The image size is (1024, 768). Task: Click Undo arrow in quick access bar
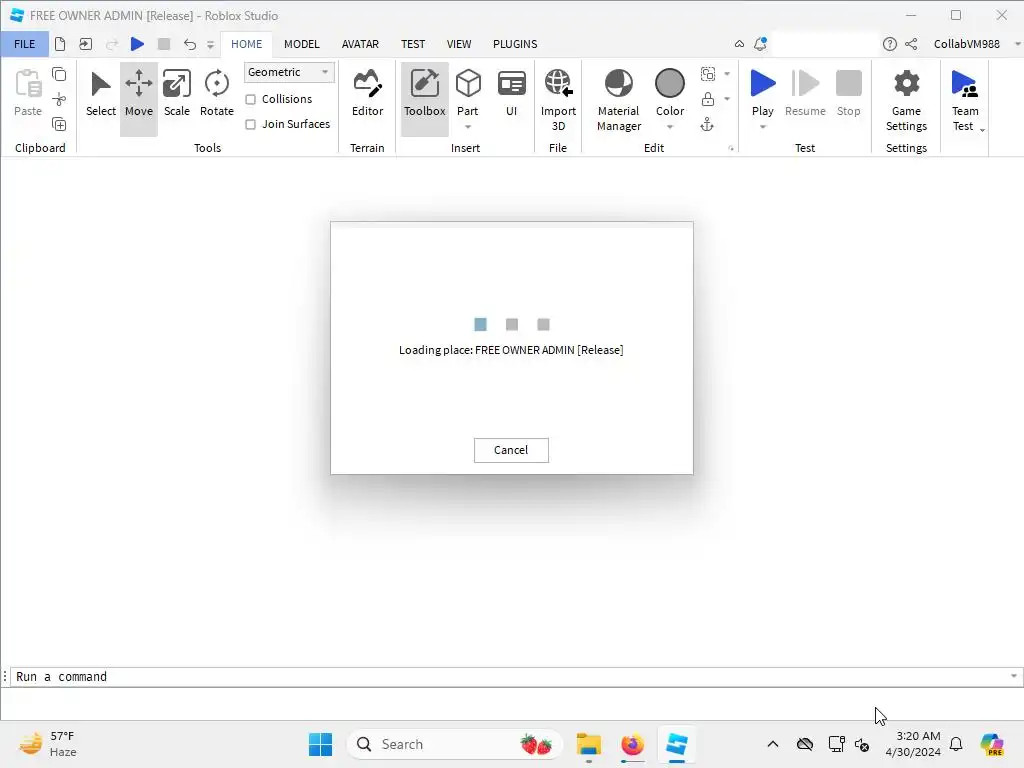(x=189, y=44)
